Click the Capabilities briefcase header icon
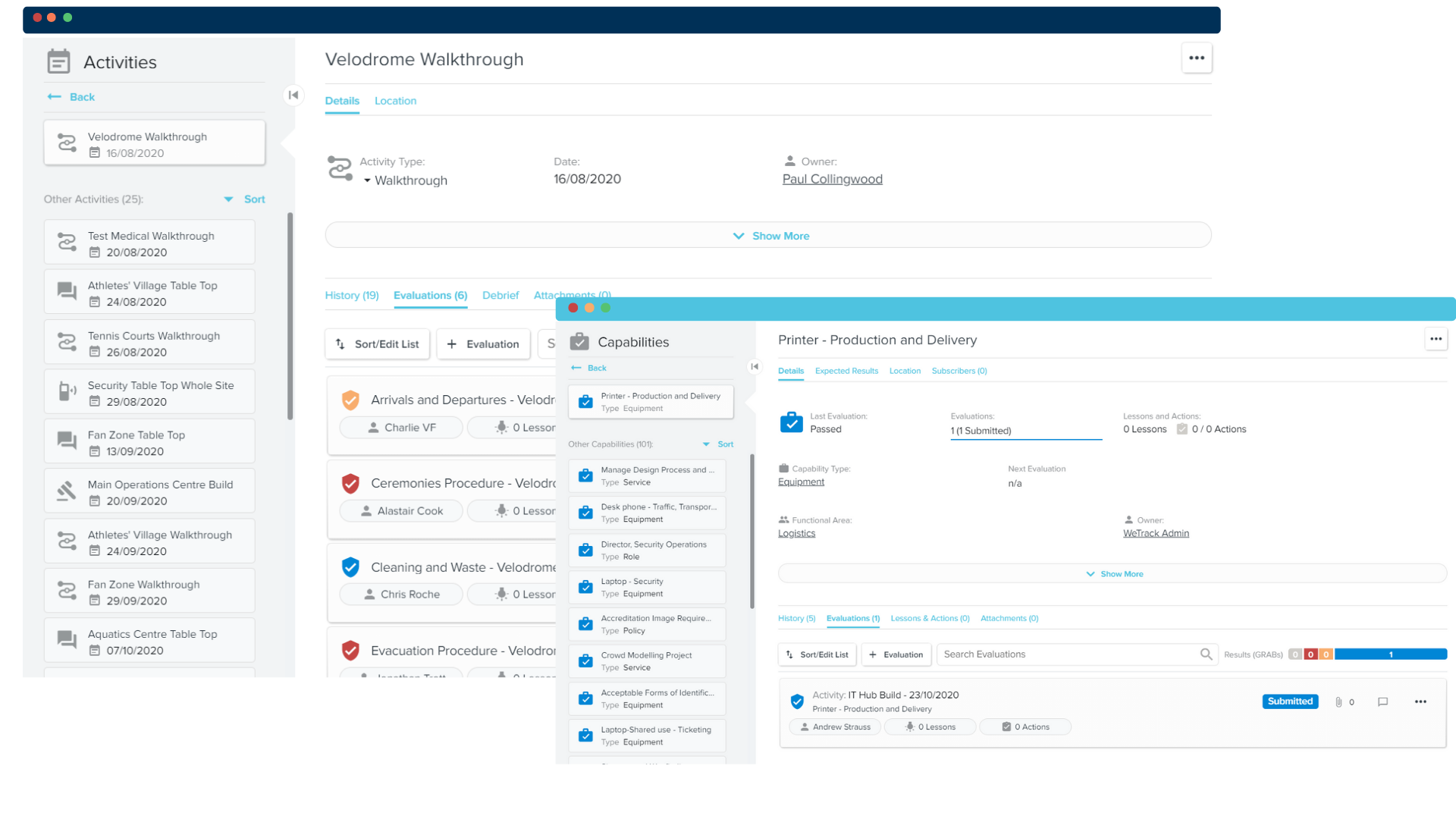This screenshot has width=1456, height=819. click(579, 342)
